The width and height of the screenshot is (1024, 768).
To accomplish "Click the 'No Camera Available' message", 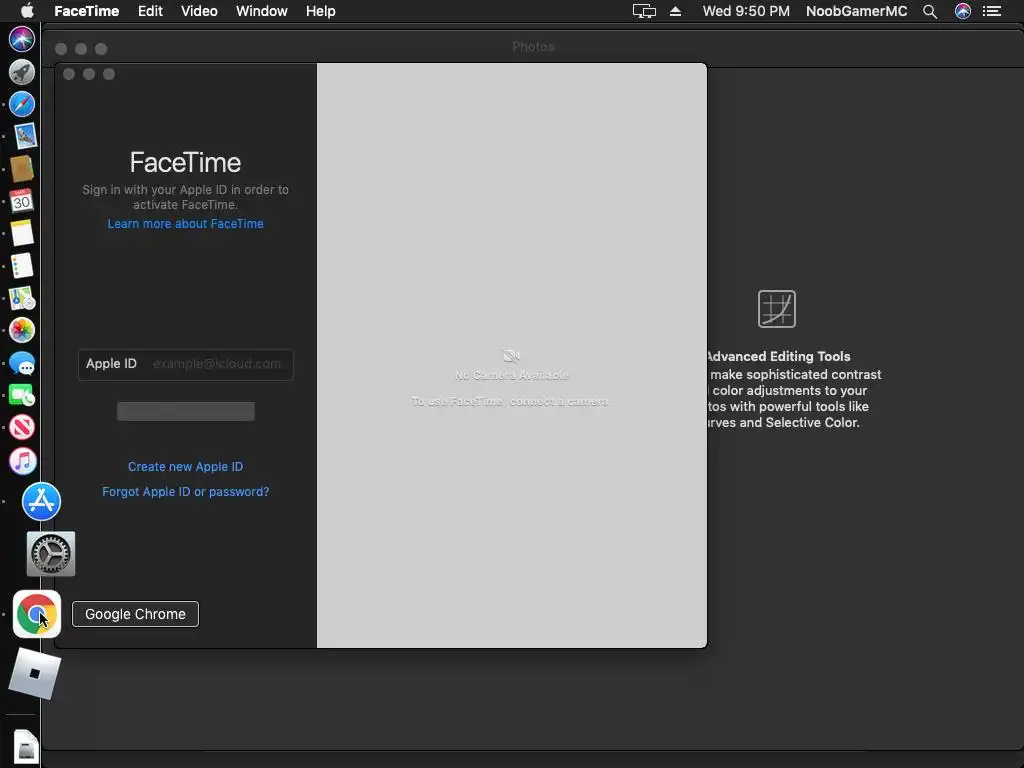I will click(x=511, y=375).
